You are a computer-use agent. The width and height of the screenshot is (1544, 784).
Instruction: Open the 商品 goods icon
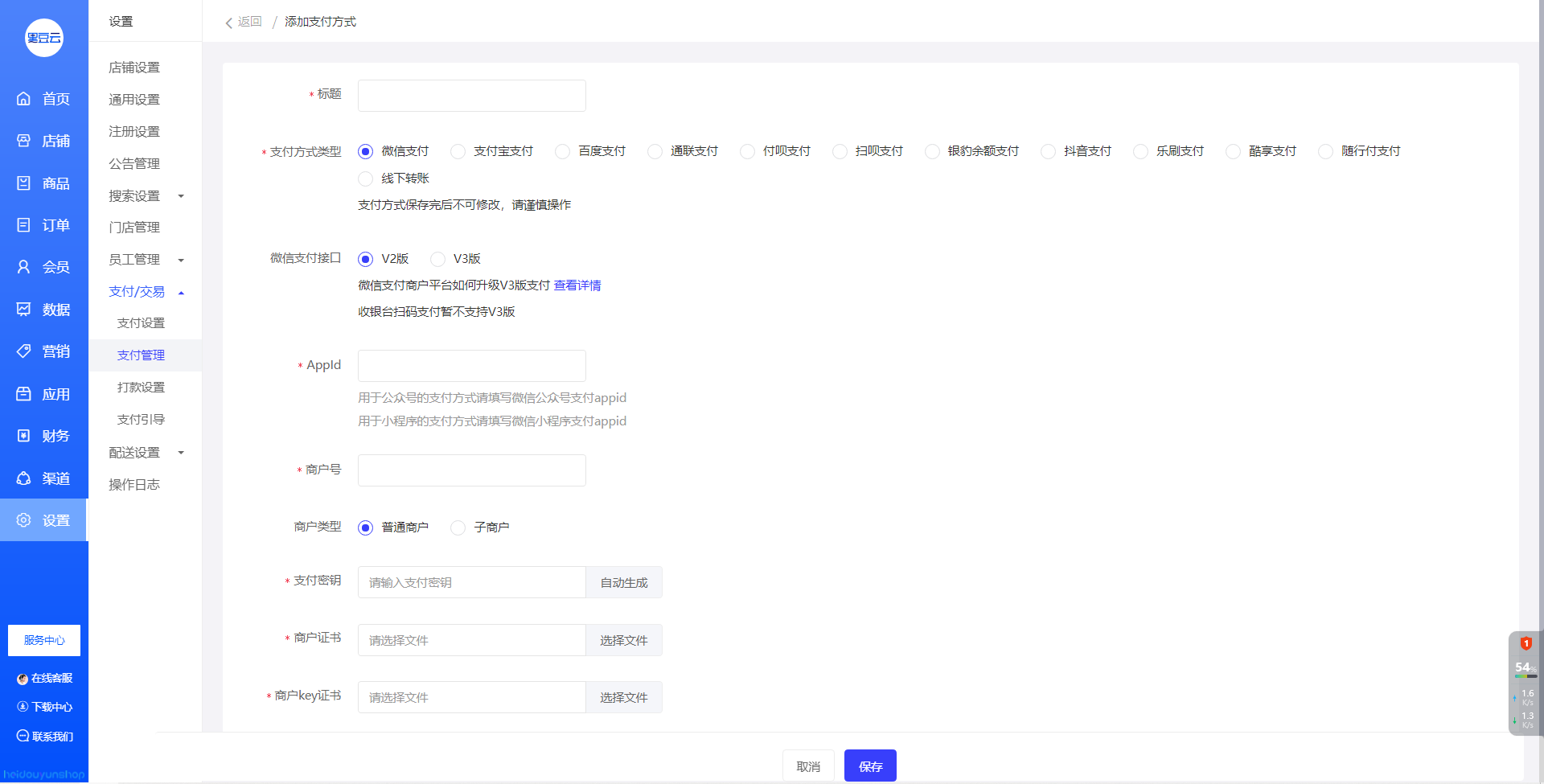(x=23, y=183)
